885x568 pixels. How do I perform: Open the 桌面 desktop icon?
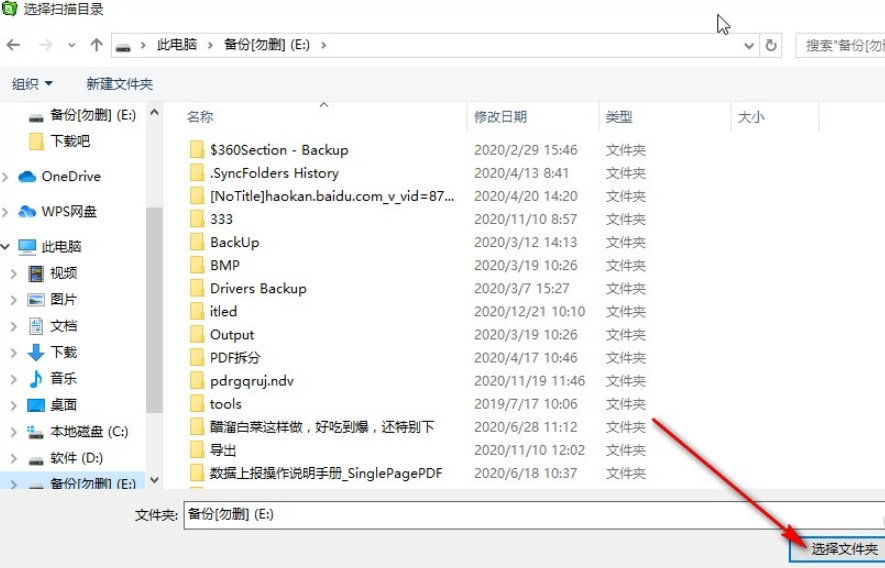36,405
